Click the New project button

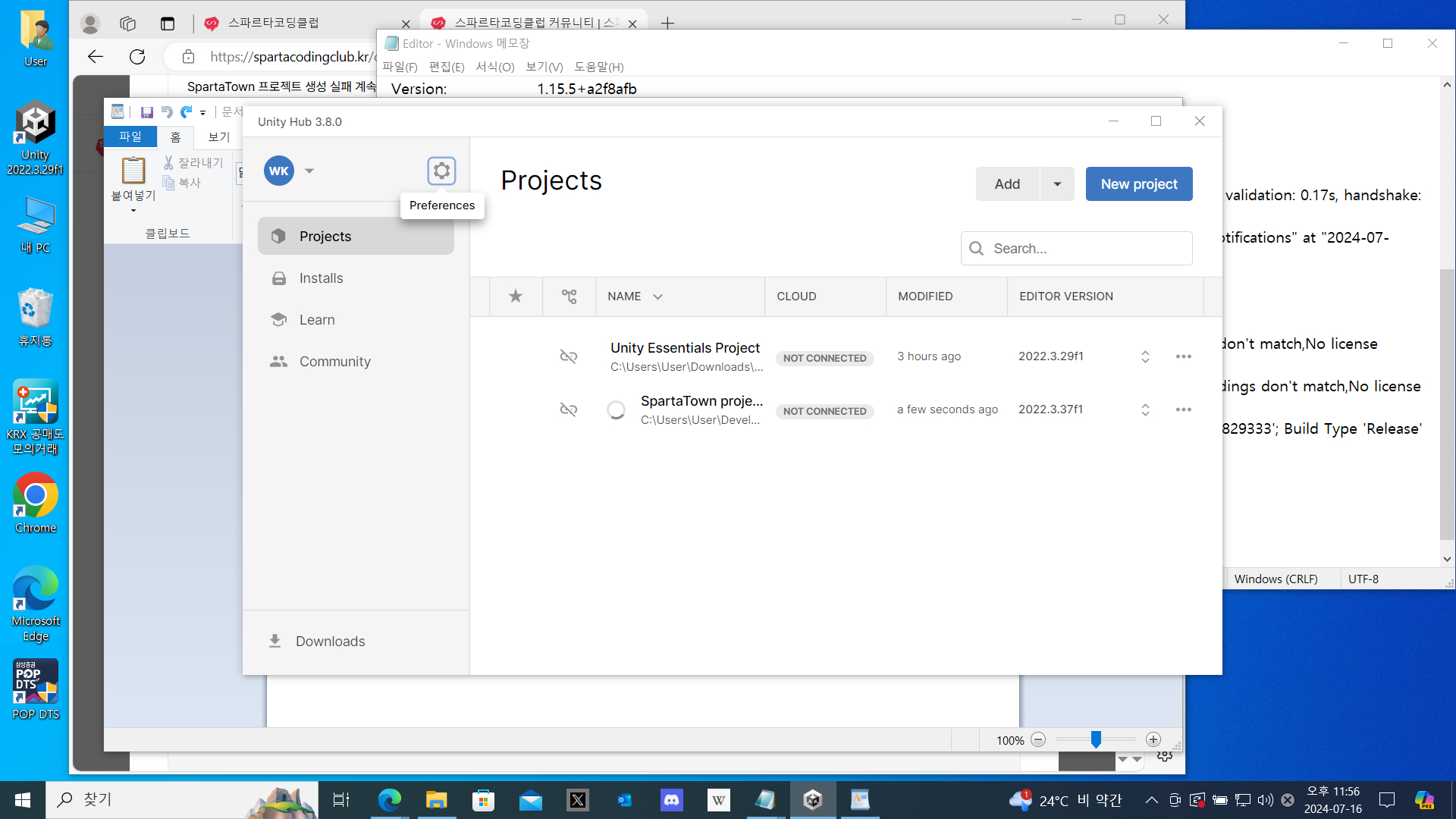[1139, 184]
